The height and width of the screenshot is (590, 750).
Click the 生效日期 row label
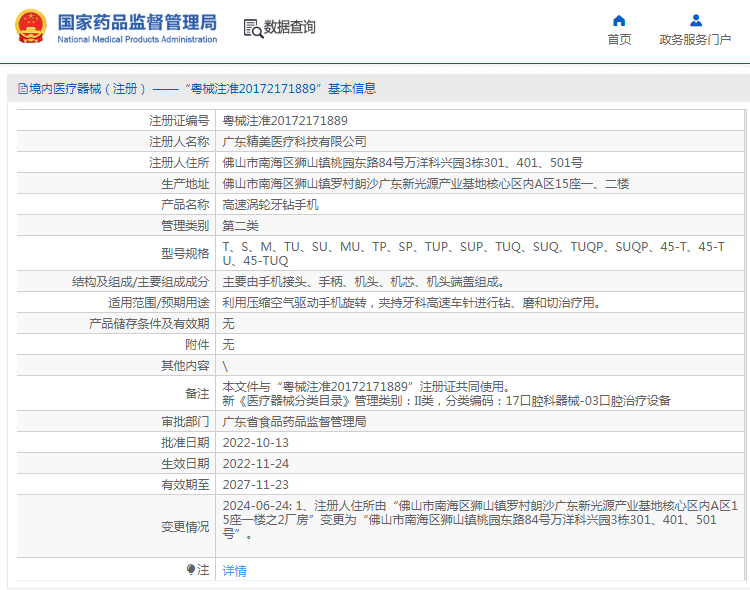[x=185, y=464]
